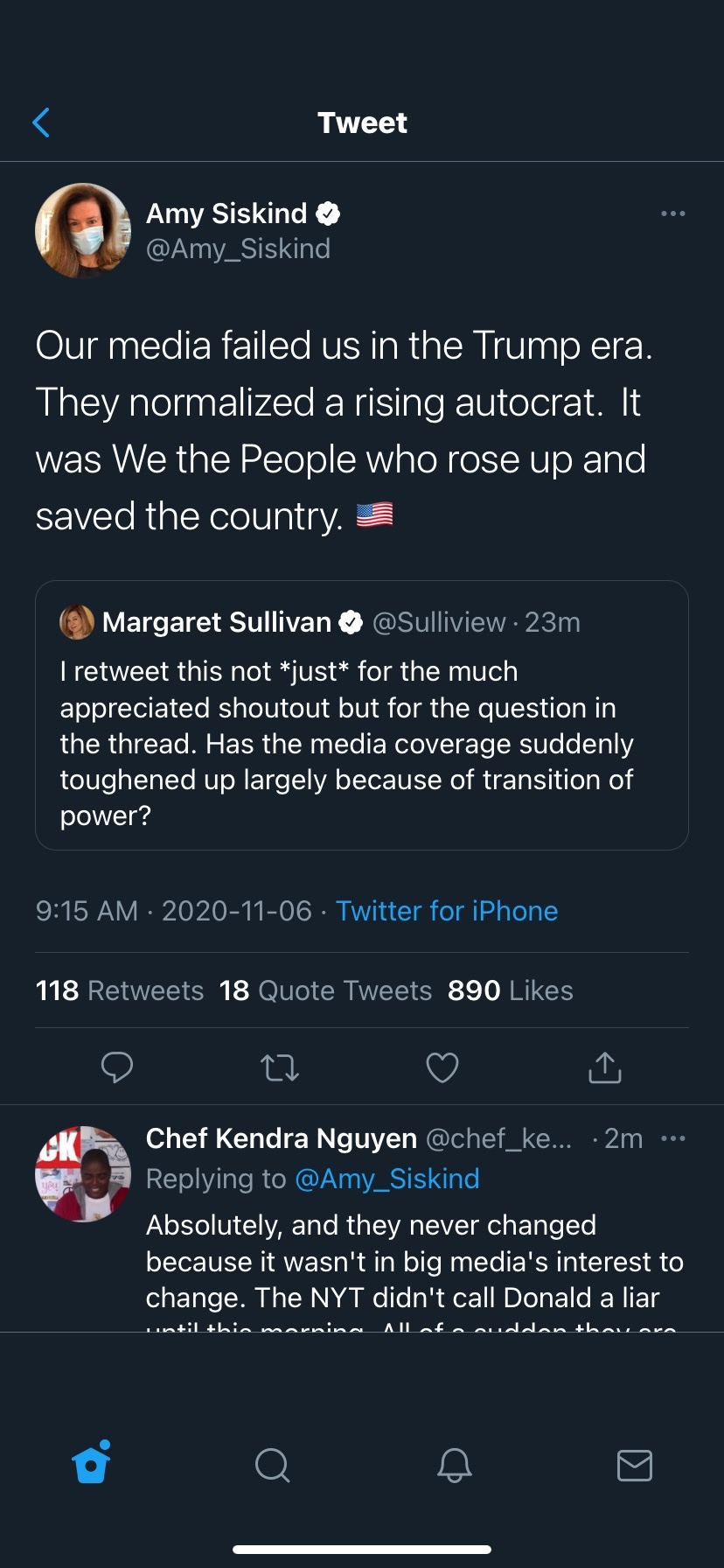
Task: Tap the @Amy_Siskind mention in reply
Action: [387, 1179]
